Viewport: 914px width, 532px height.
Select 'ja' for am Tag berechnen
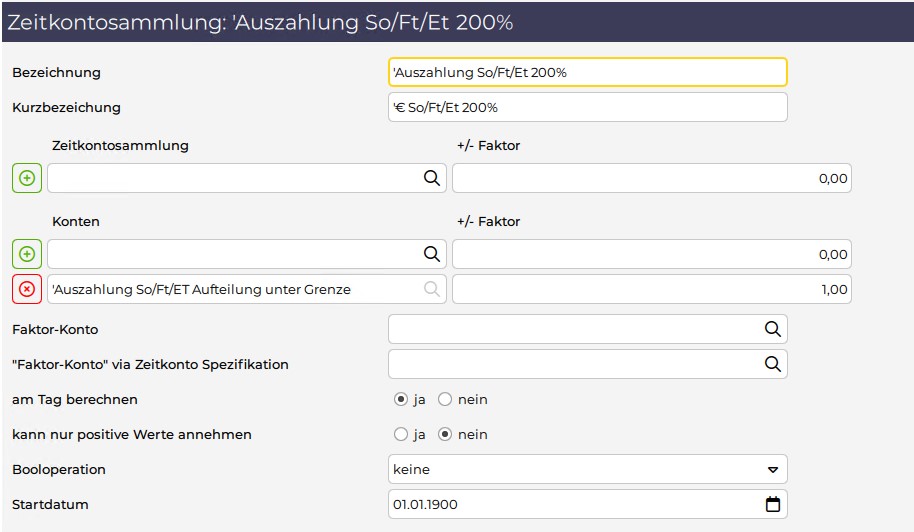click(400, 399)
